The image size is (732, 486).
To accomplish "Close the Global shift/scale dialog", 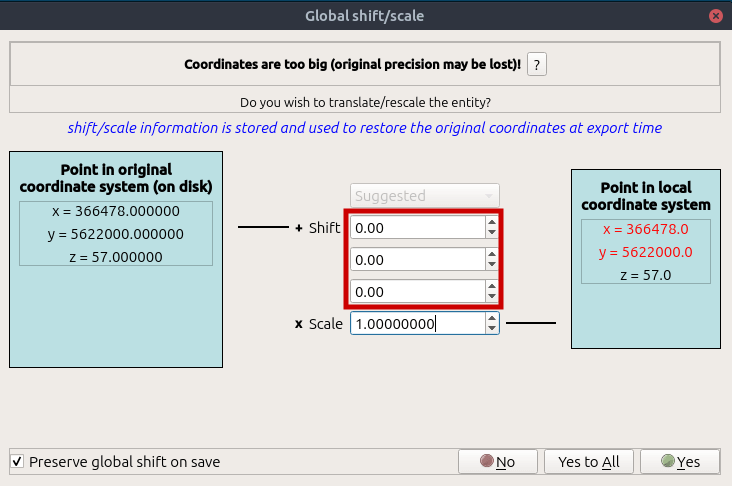I will (x=716, y=15).
